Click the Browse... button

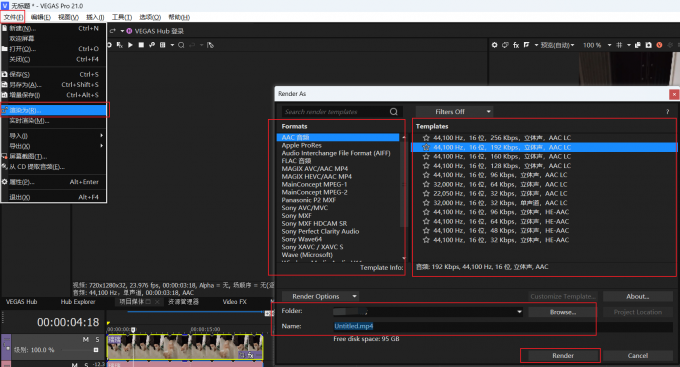coord(562,312)
